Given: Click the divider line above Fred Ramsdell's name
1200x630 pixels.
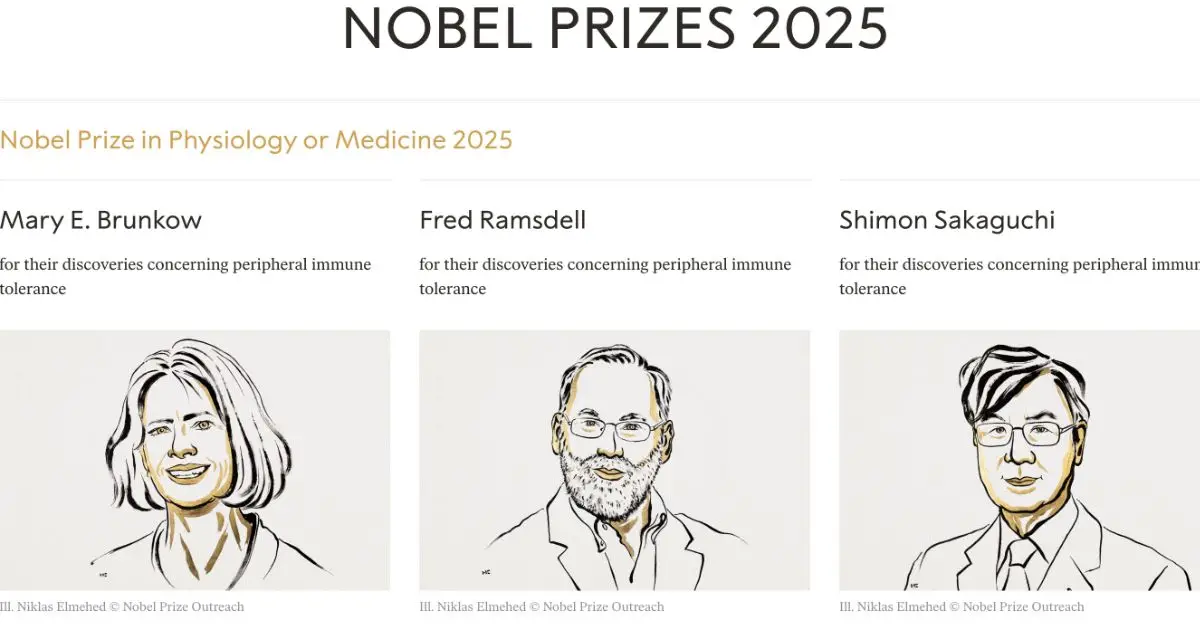Looking at the screenshot, I should pos(614,181).
